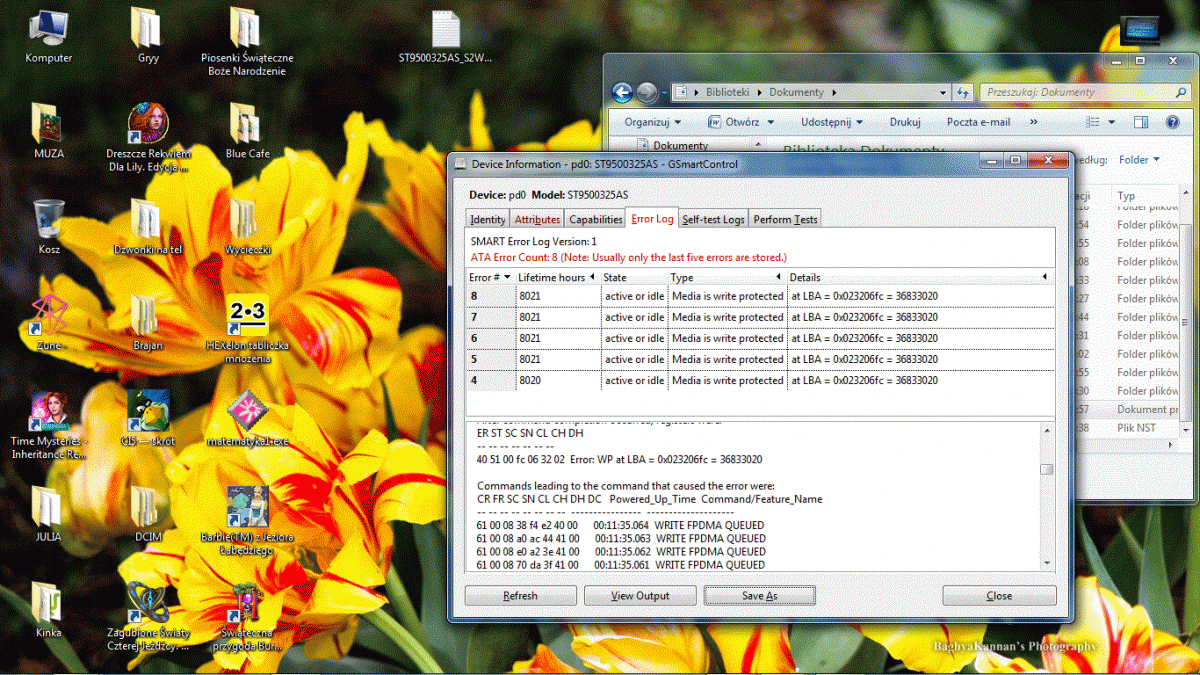Select the Wycieczki folder icon
This screenshot has width=1200, height=675.
coord(247,227)
